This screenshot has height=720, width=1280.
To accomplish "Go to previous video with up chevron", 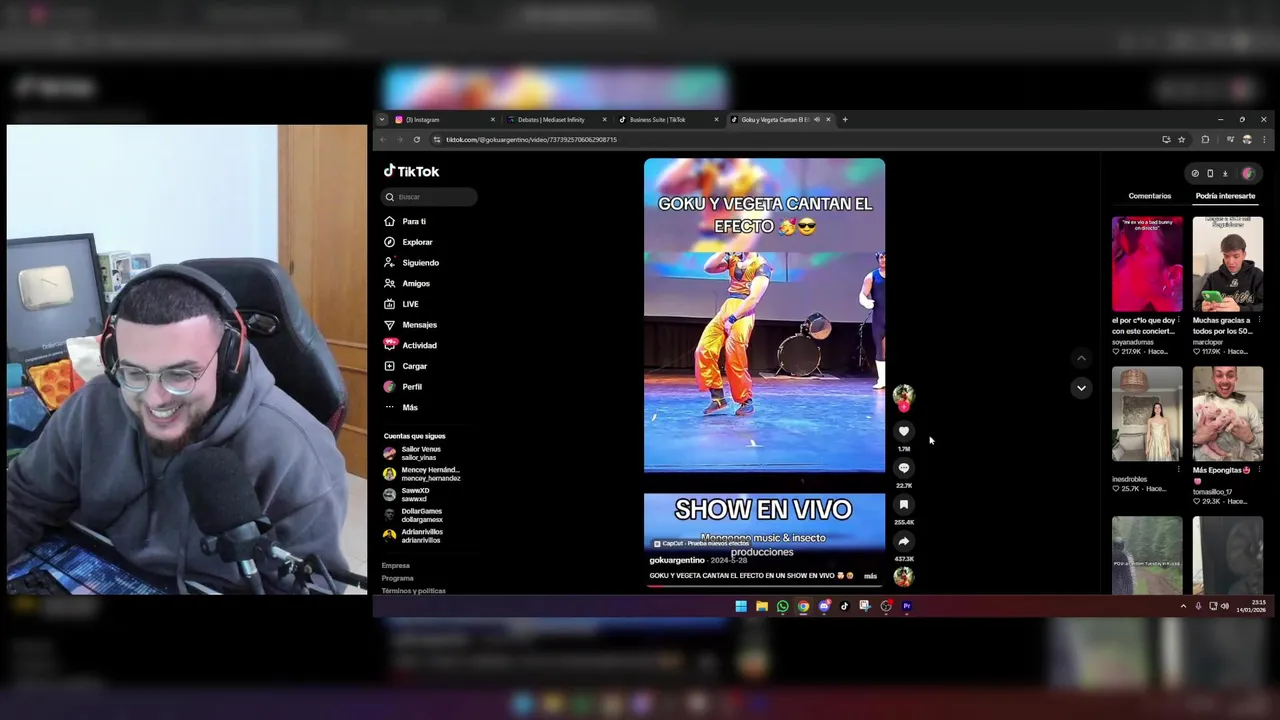I will coord(1081,358).
